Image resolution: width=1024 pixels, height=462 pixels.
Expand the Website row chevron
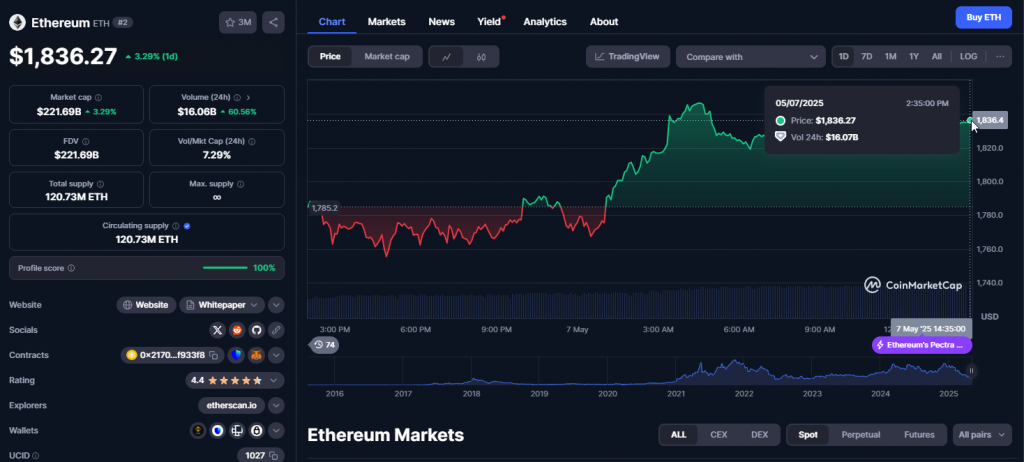(276, 305)
